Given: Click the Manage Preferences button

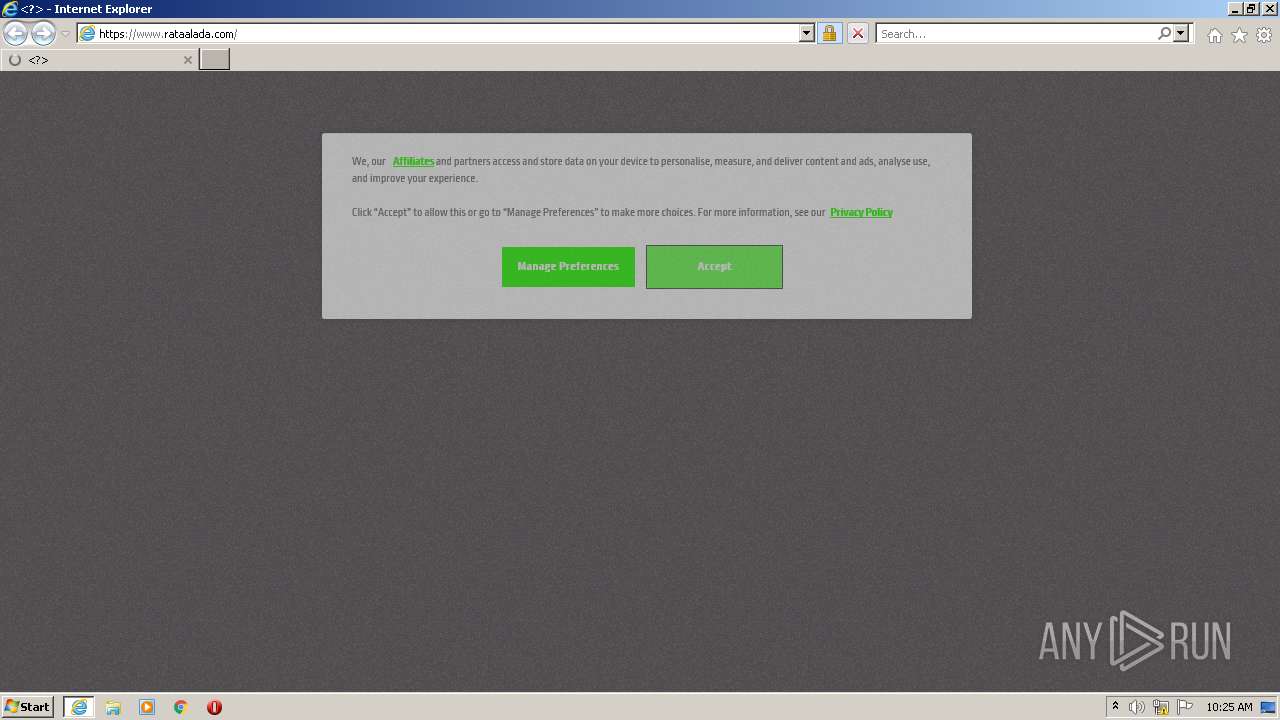Looking at the screenshot, I should [x=568, y=267].
